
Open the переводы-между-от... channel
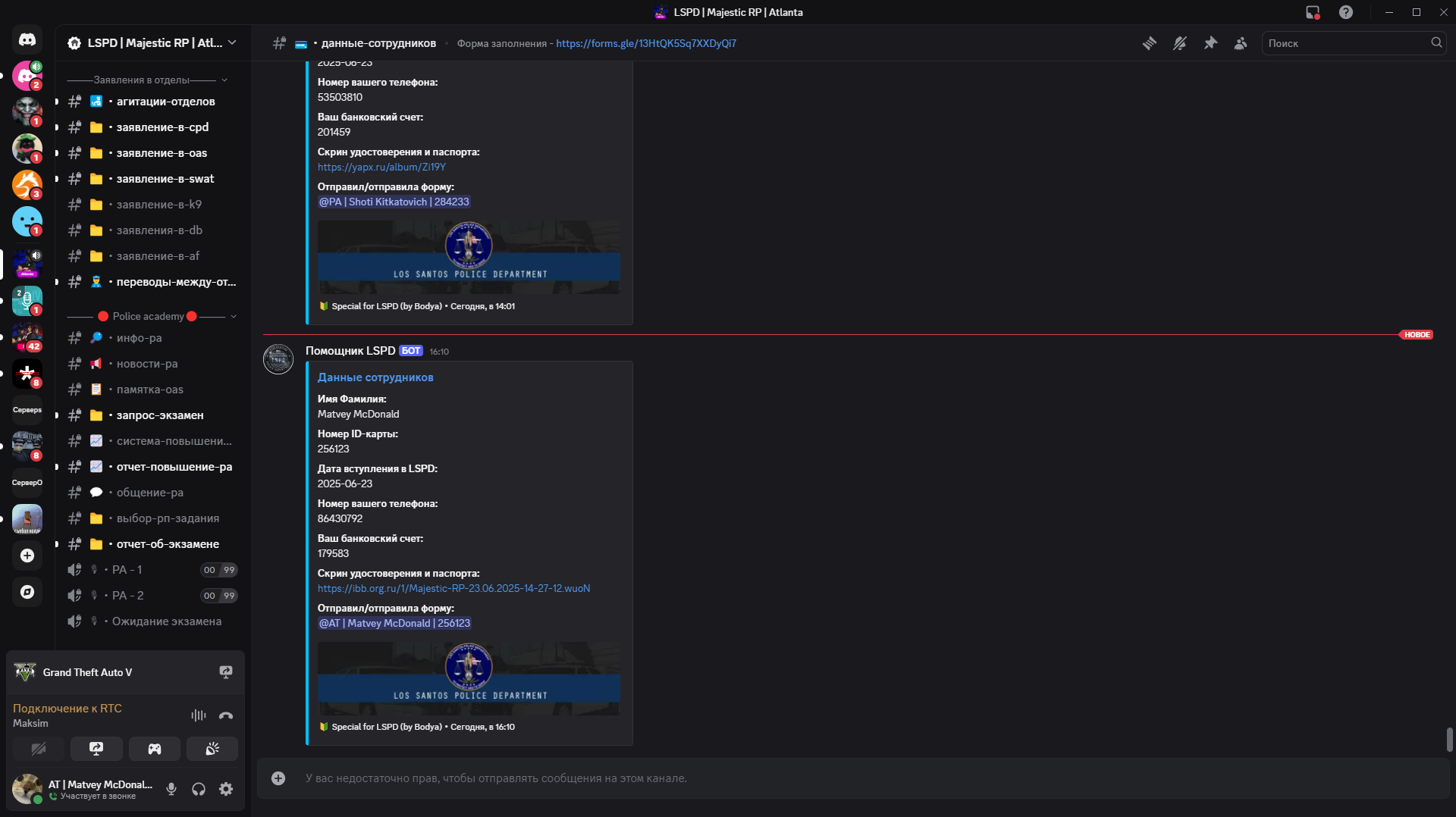click(x=152, y=282)
